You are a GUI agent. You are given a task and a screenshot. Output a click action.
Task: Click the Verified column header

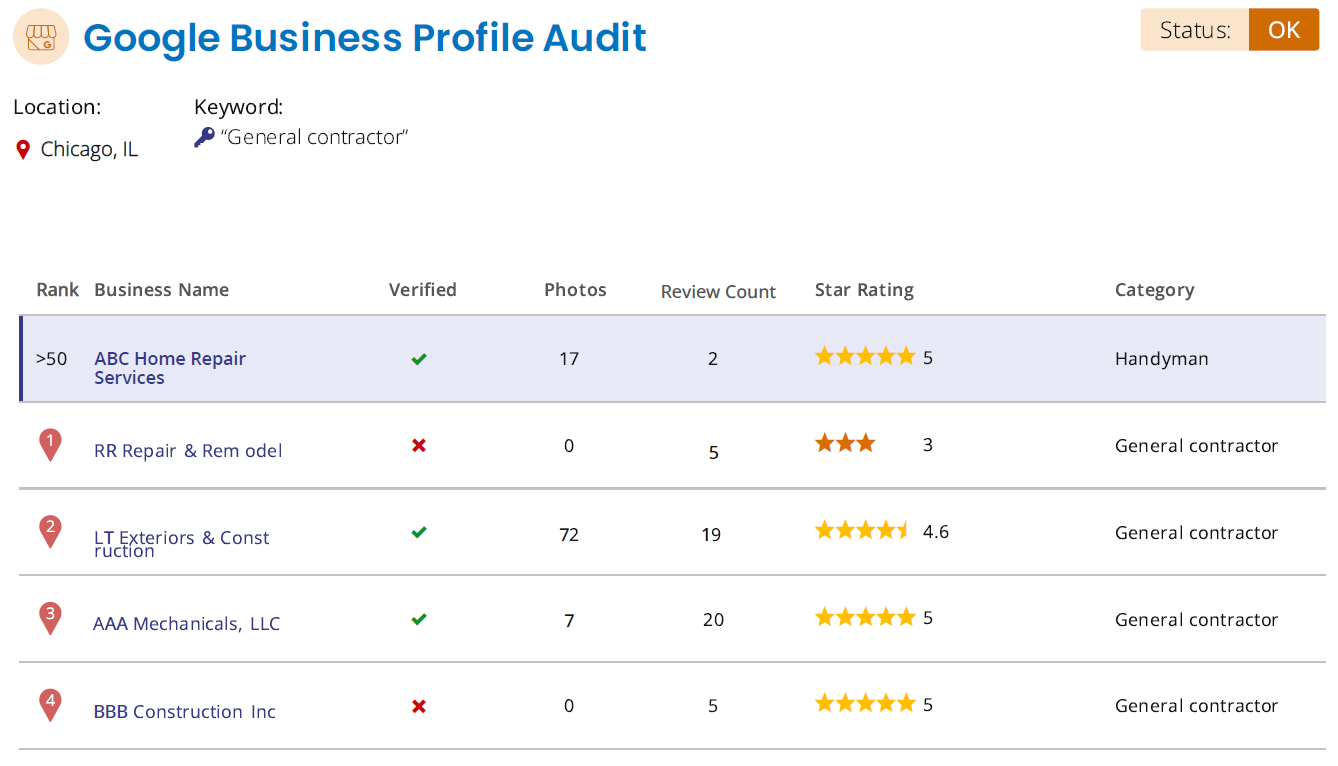click(x=422, y=290)
